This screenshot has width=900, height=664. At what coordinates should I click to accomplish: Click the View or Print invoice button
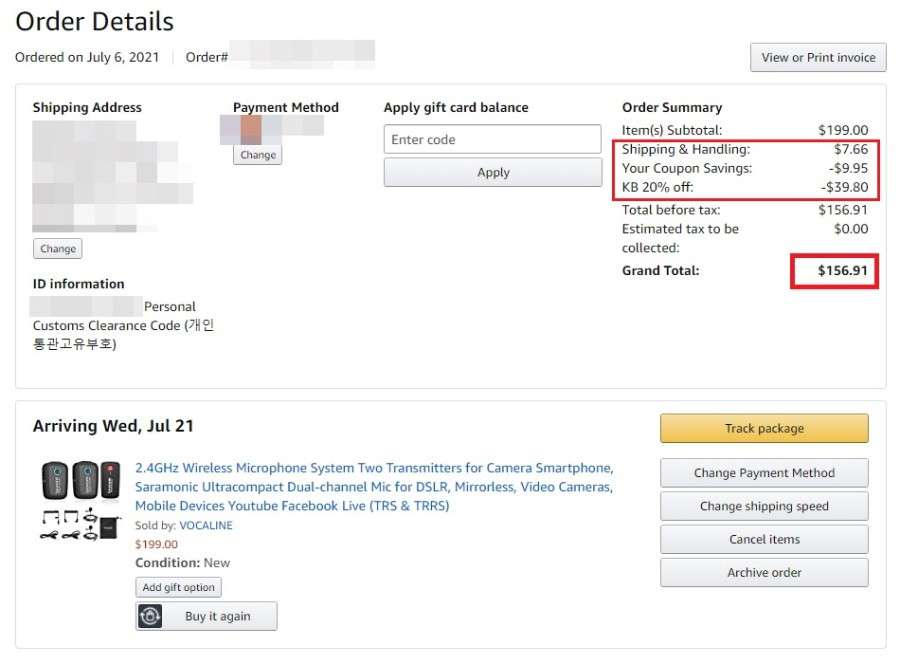[x=818, y=57]
